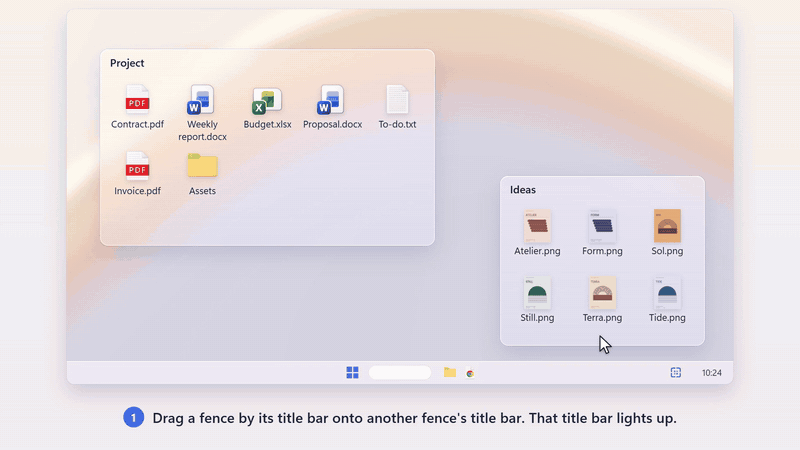
Task: Click the To-do.txt file name label
Action: pos(397,124)
